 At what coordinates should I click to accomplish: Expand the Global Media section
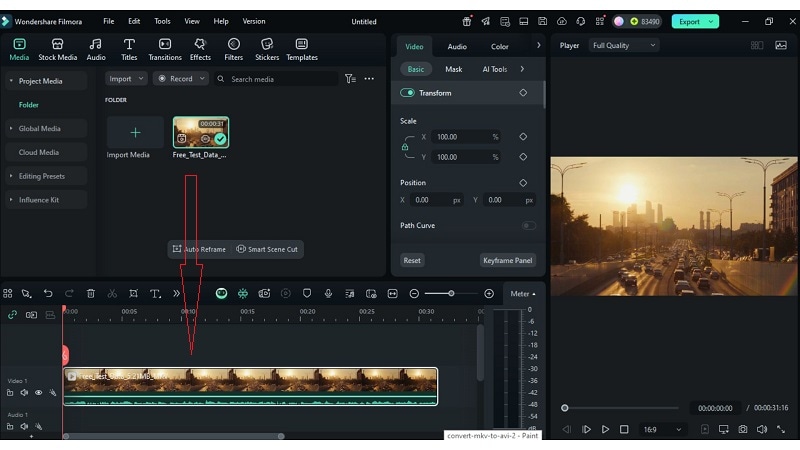(x=11, y=129)
